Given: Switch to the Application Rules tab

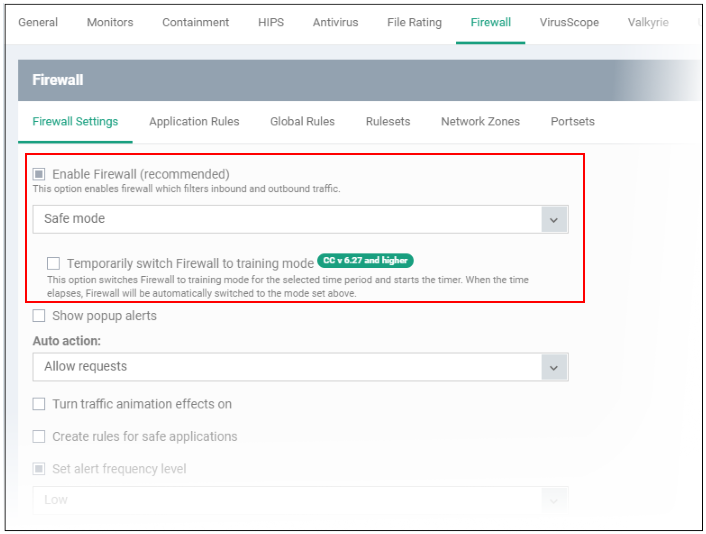Looking at the screenshot, I should [x=195, y=122].
